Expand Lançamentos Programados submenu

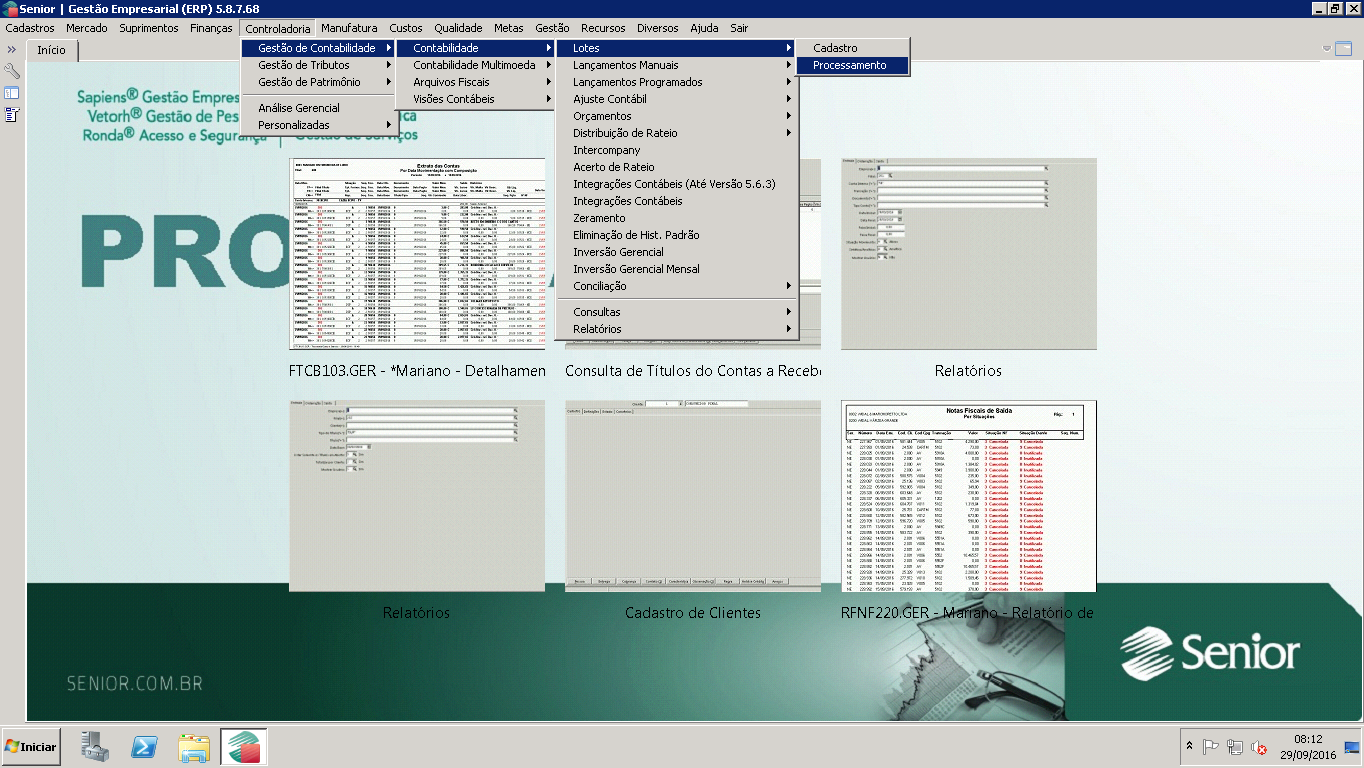coord(676,82)
